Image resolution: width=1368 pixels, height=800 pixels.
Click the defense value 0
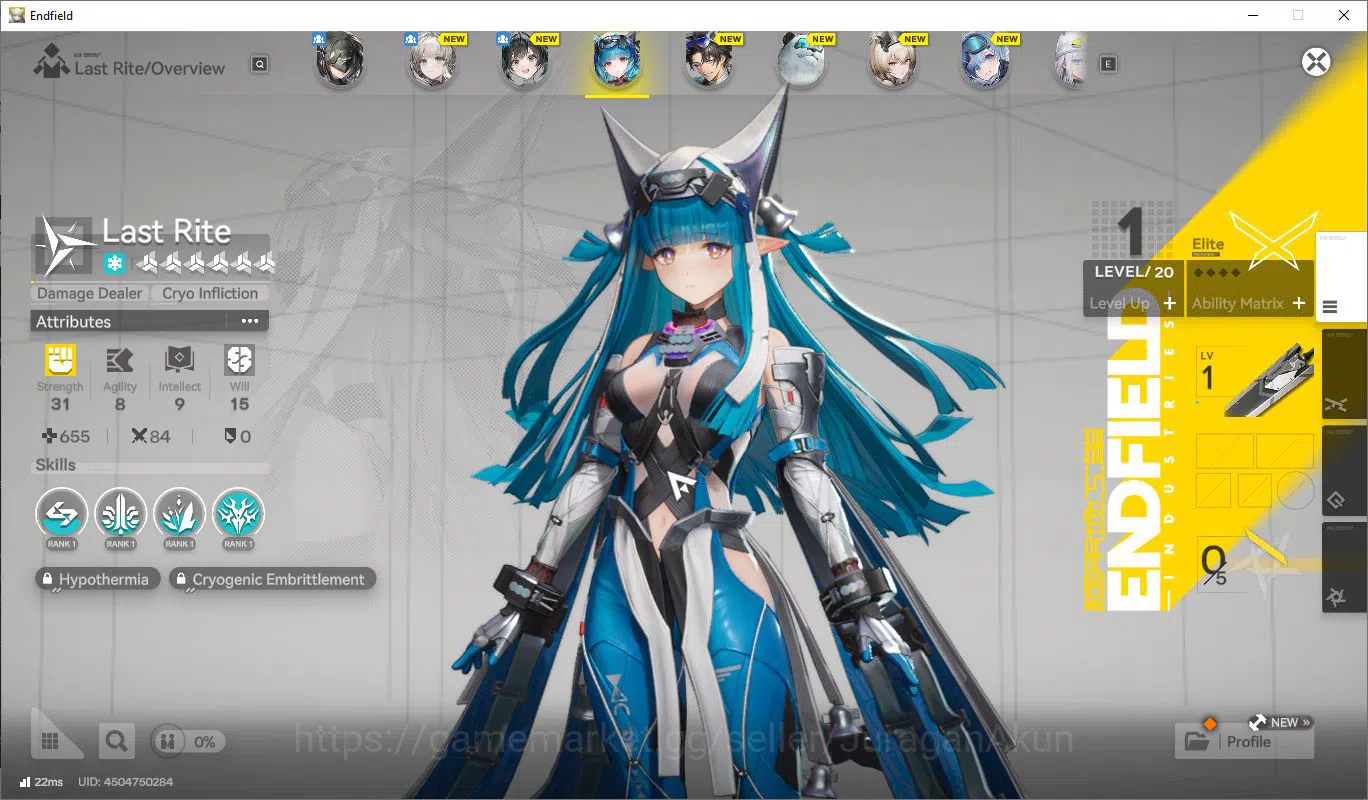[245, 437]
